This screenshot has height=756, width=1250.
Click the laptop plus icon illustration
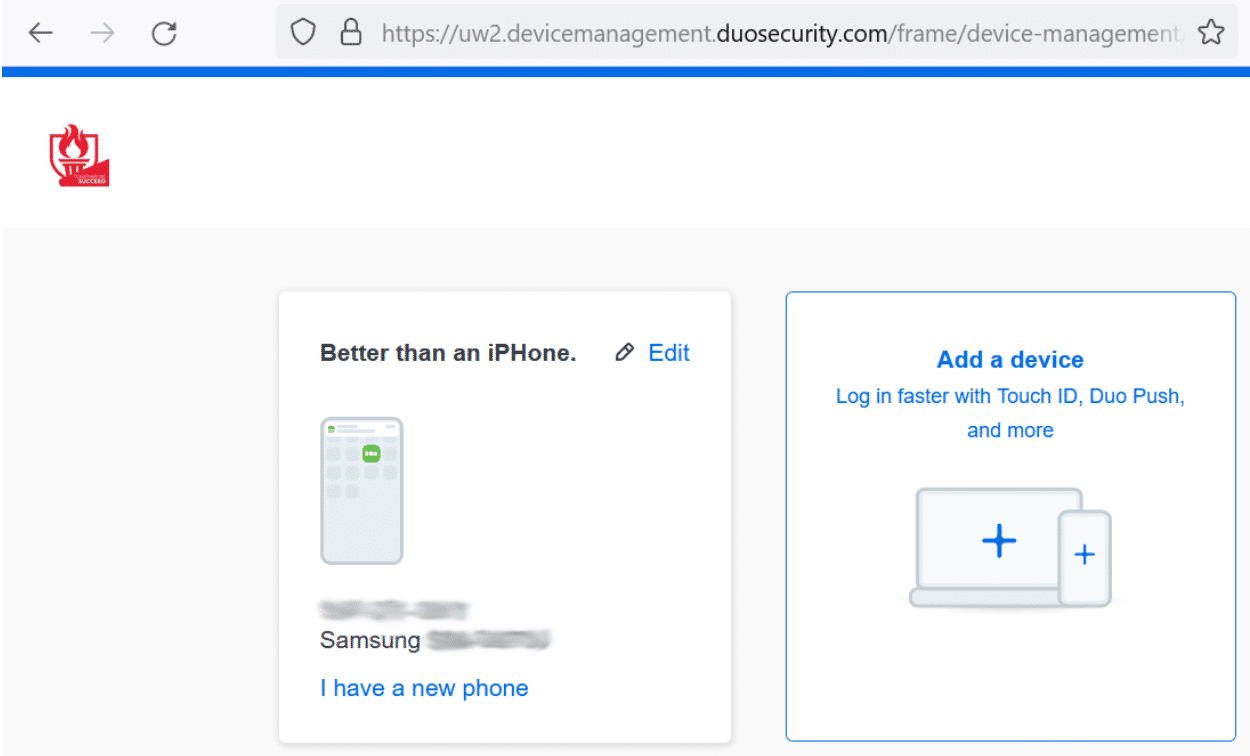(997, 541)
